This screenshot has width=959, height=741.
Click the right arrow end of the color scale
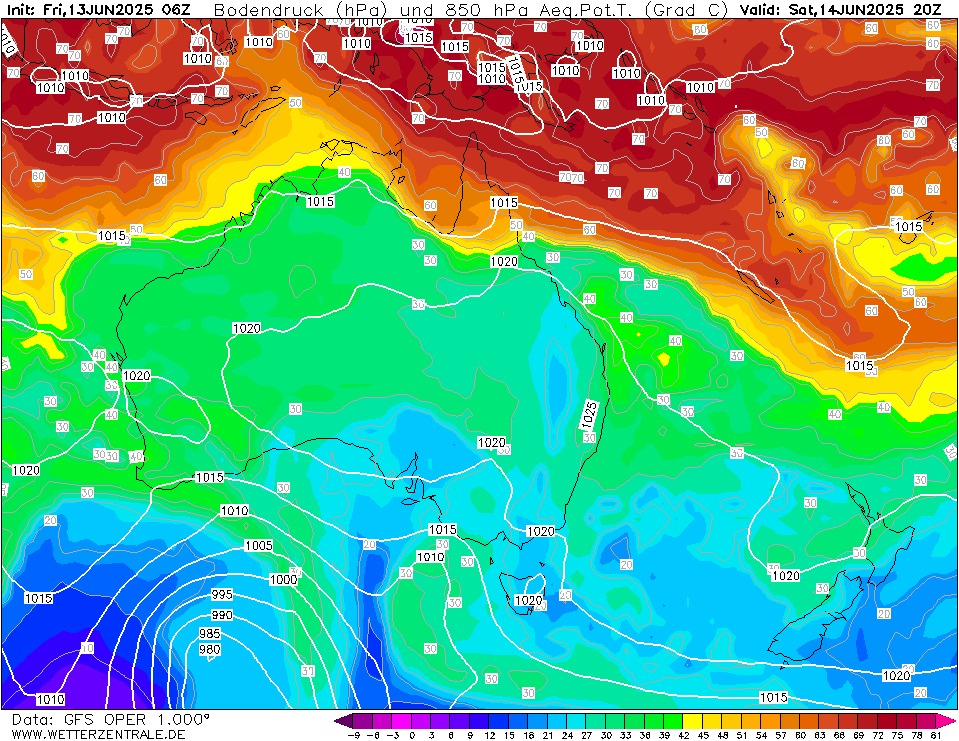[947, 720]
